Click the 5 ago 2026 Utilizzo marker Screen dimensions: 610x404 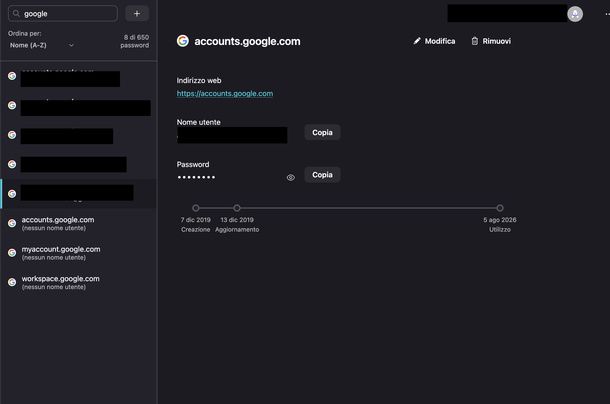500,208
